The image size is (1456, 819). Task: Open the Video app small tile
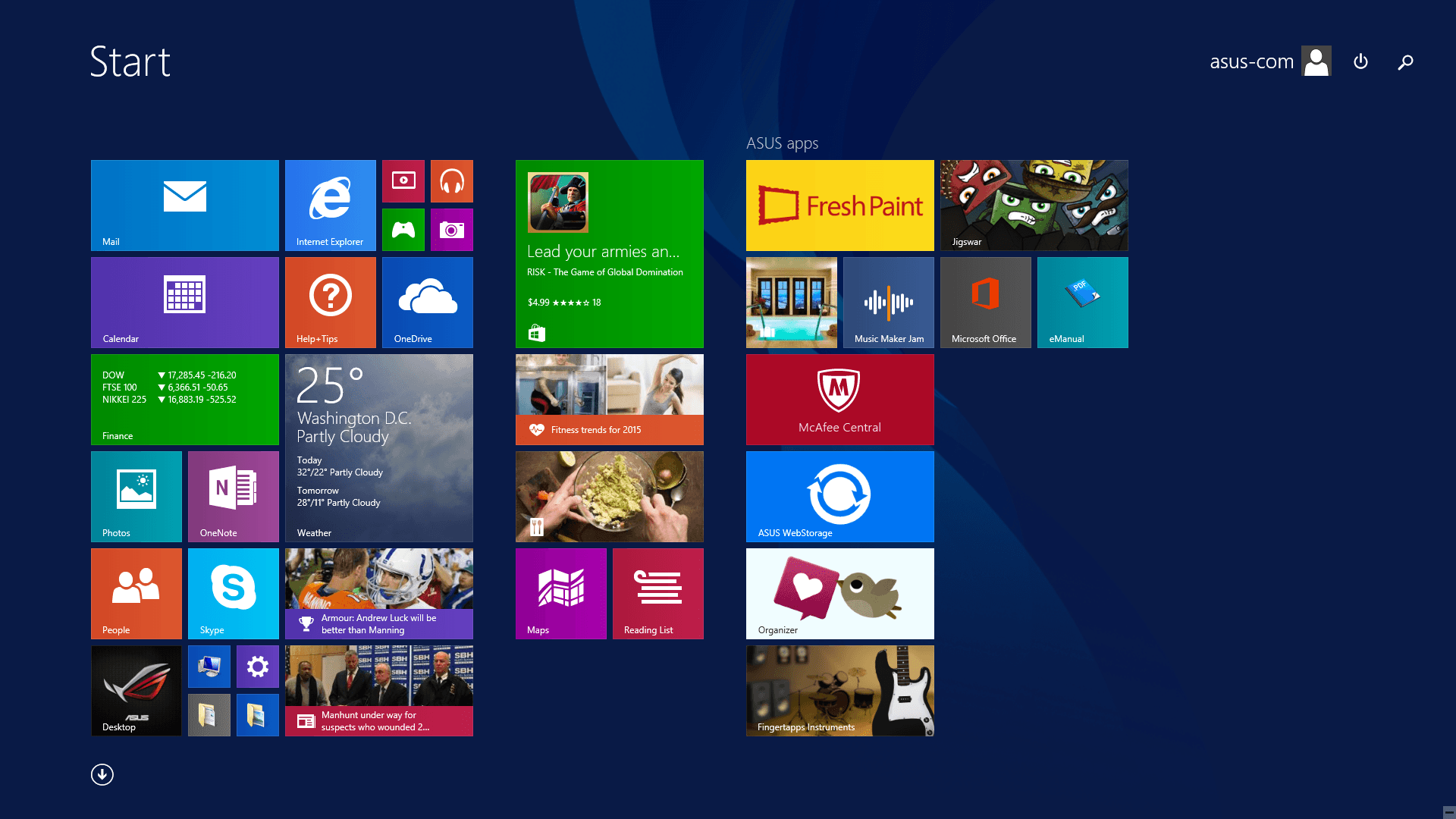(x=403, y=180)
